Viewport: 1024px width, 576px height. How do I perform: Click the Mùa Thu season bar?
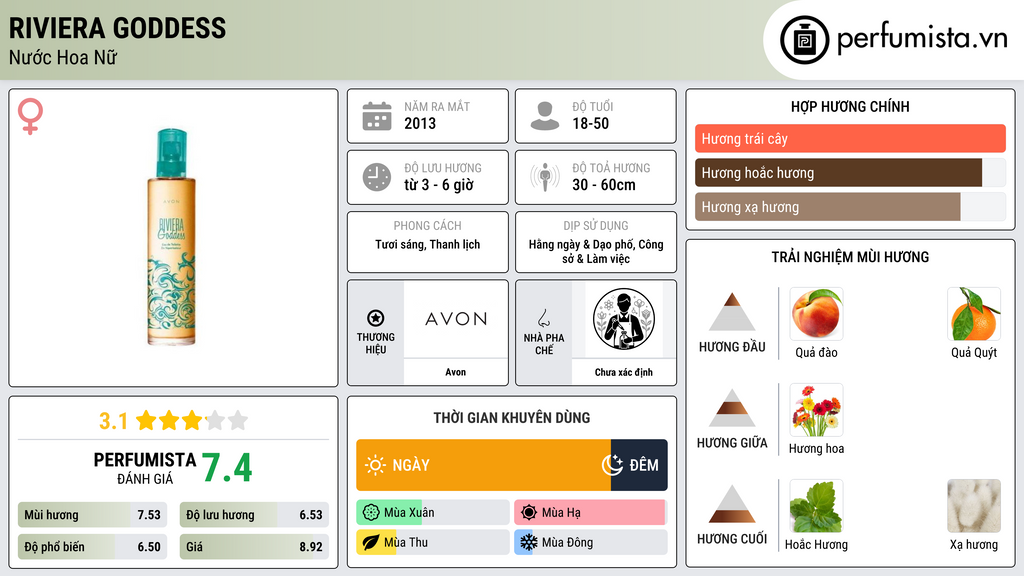coord(432,542)
